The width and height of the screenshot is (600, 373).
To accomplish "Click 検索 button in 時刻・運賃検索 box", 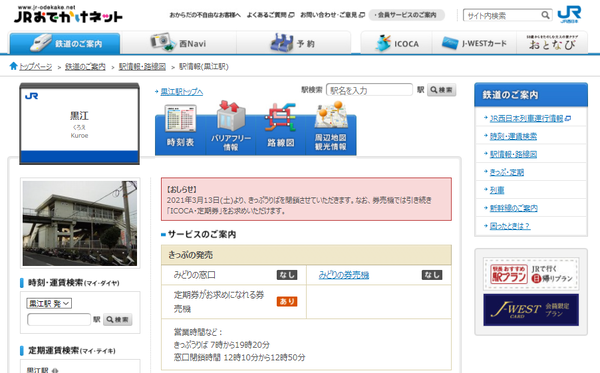I will pos(118,319).
